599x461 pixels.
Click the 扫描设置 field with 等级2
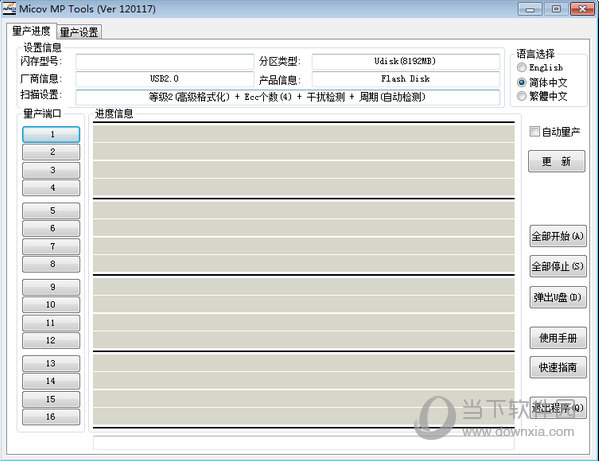coord(288,97)
